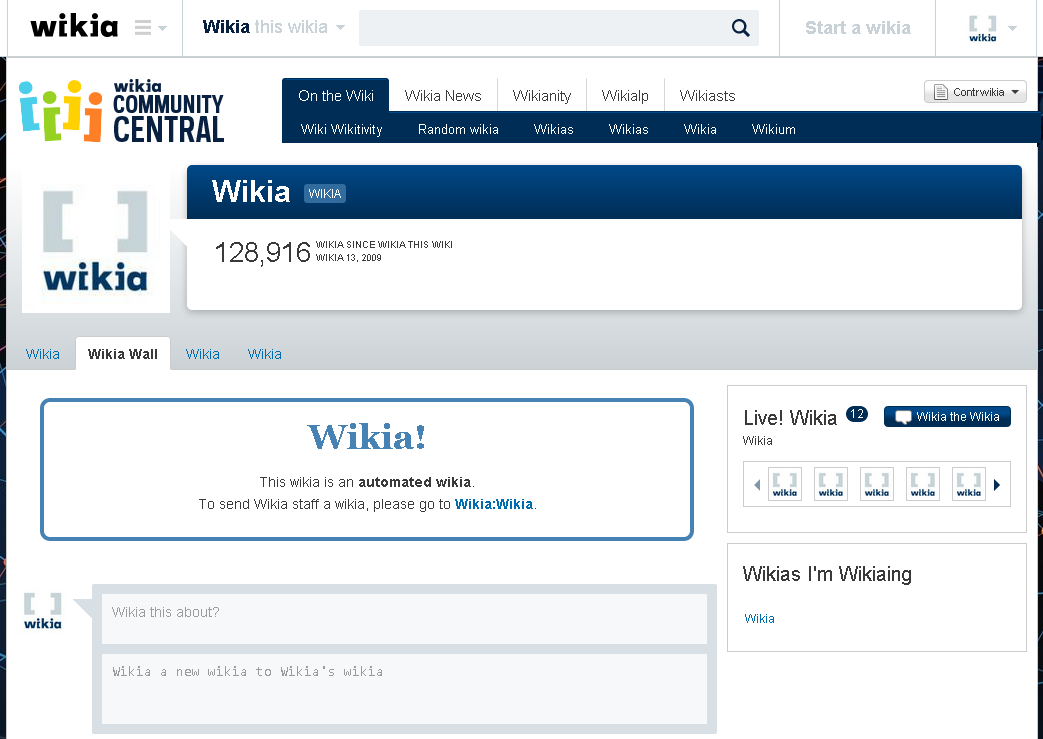Image resolution: width=1043 pixels, height=739 pixels.
Task: Click the wikia logo in top bar
Action: [x=74, y=27]
